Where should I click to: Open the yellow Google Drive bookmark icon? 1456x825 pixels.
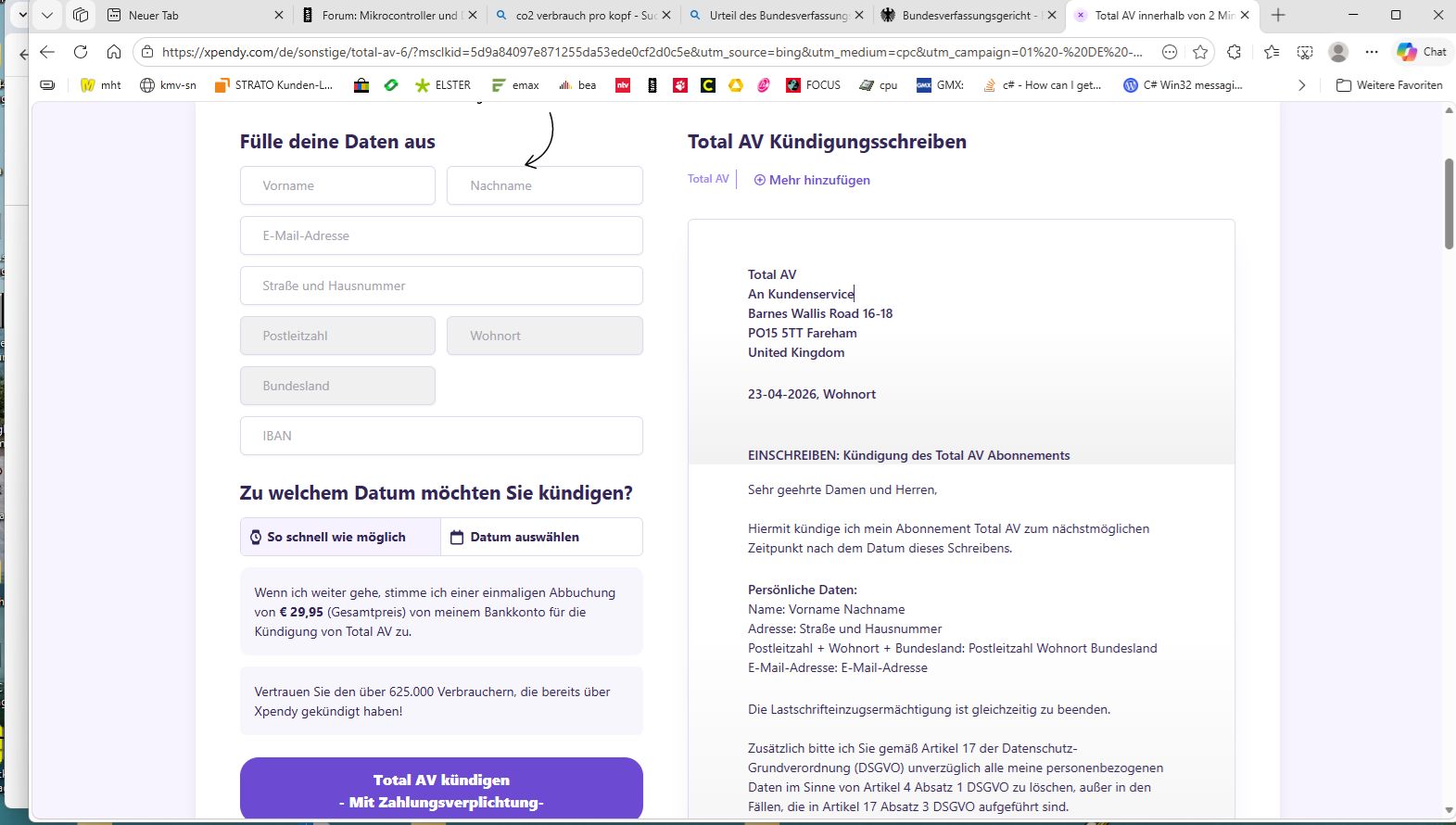pyautogui.click(x=736, y=85)
